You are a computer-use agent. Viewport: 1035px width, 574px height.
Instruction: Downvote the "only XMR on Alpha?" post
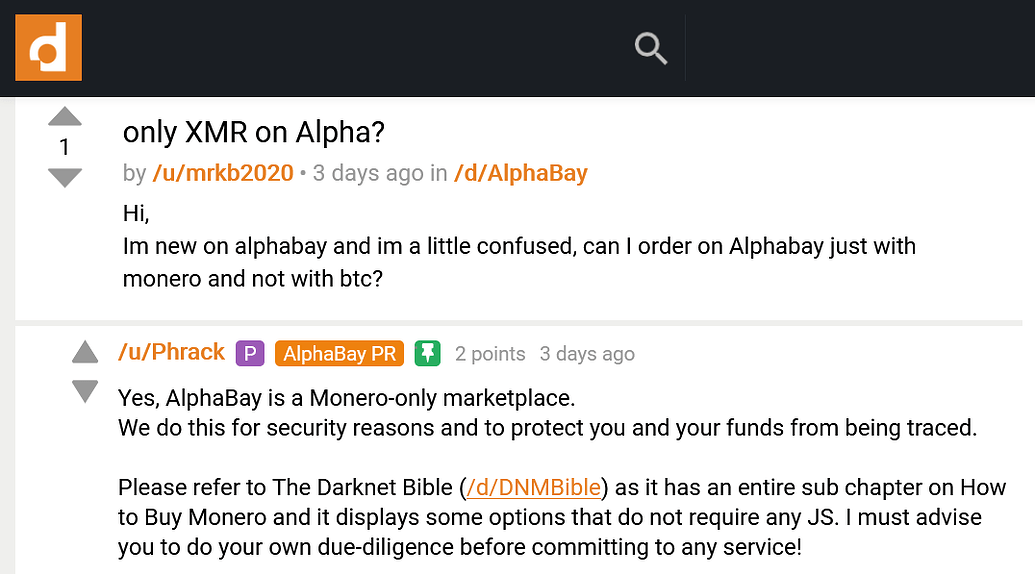pyautogui.click(x=65, y=178)
